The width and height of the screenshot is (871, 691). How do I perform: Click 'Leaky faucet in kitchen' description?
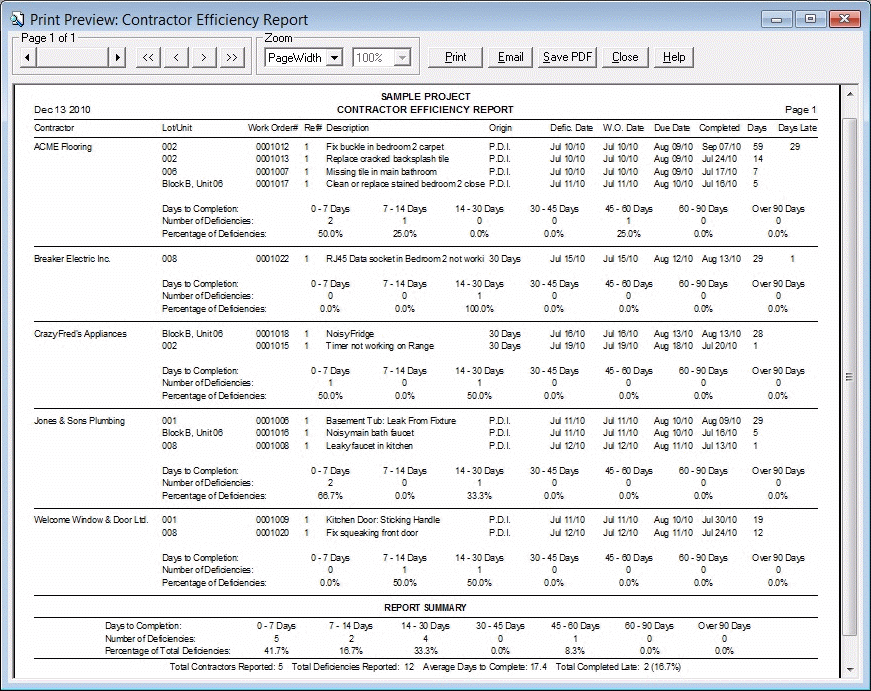click(x=369, y=445)
